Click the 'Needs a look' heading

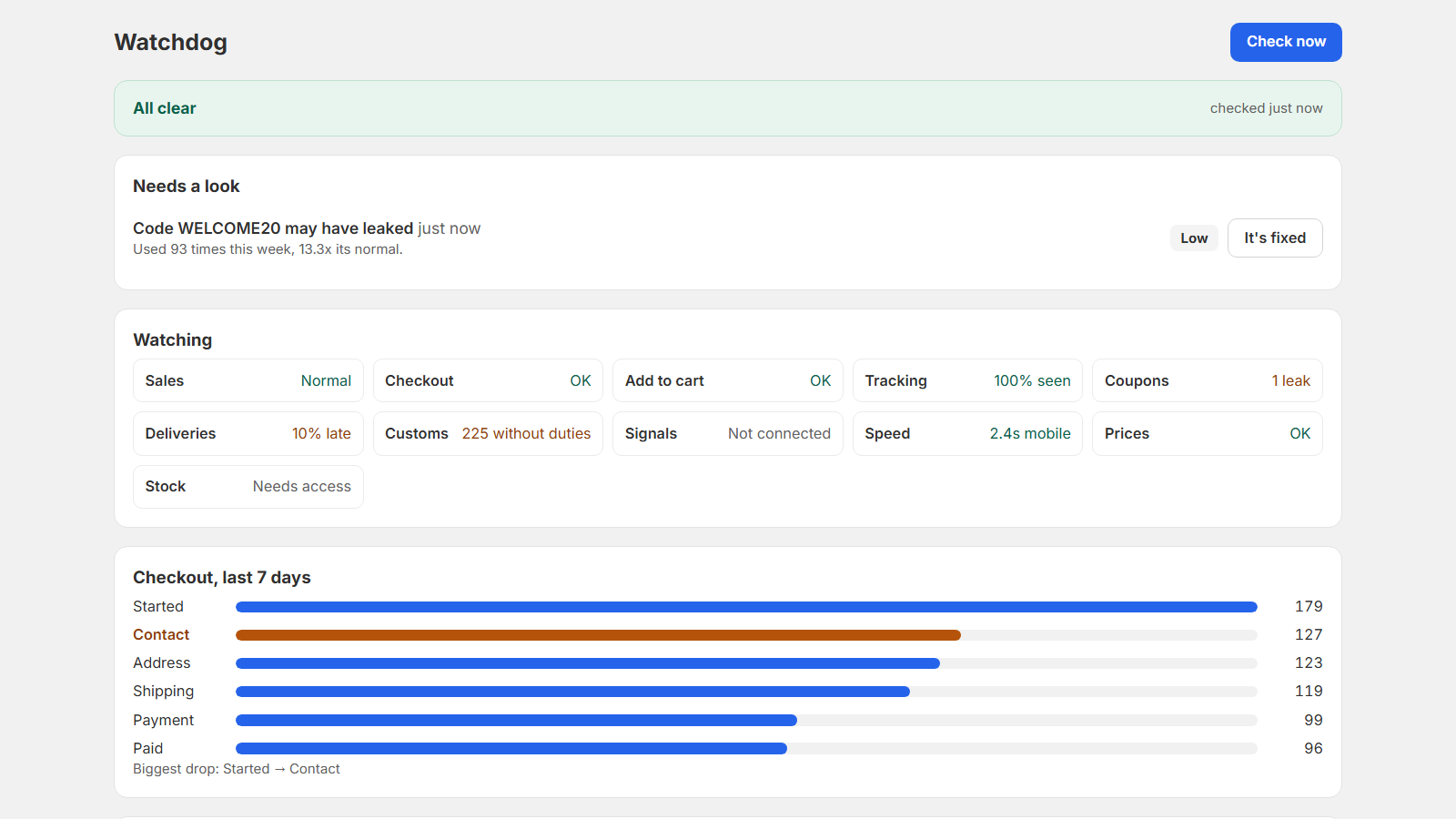click(x=187, y=187)
